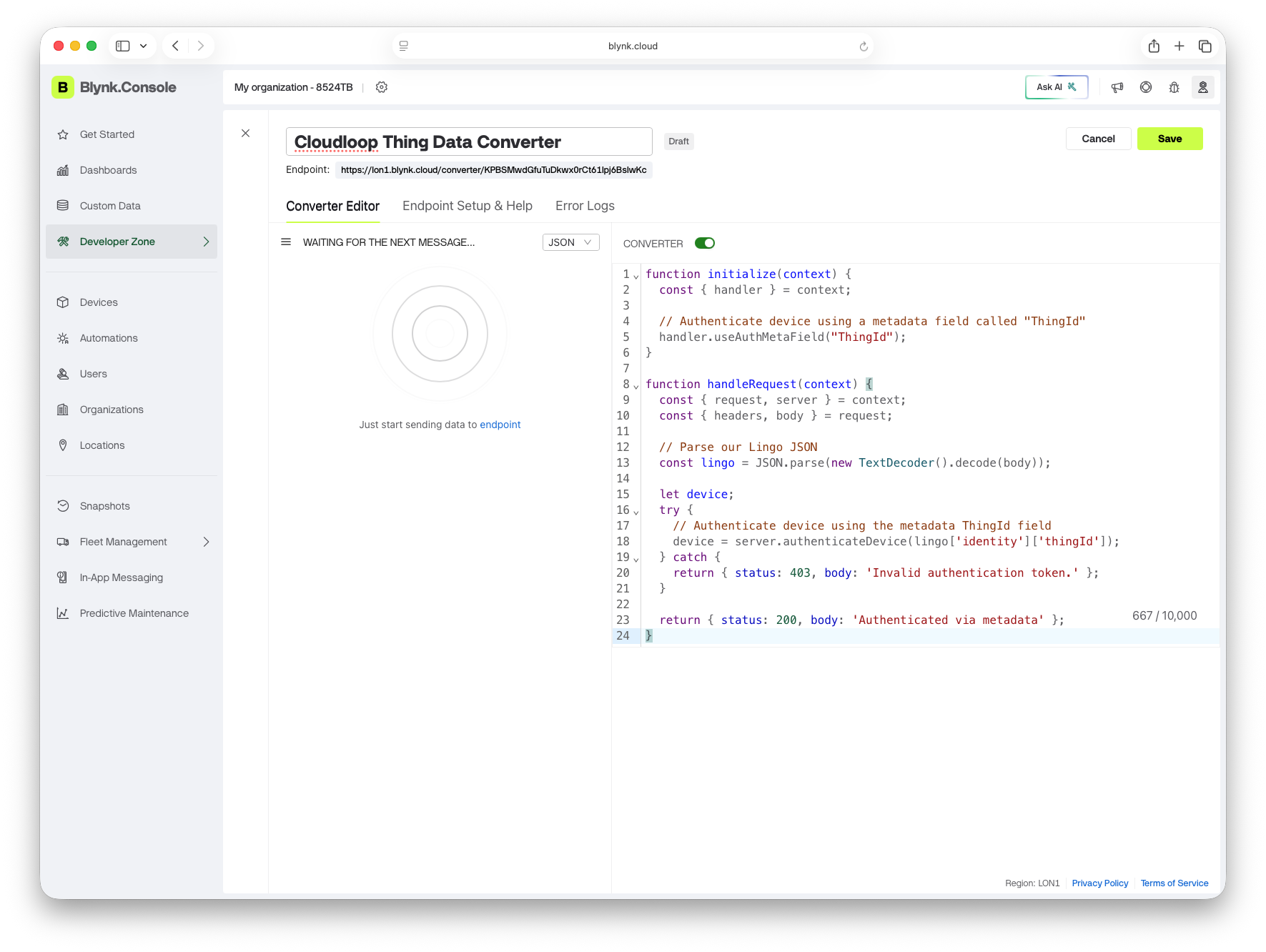
Task: Click the browser address bar
Action: [x=633, y=46]
